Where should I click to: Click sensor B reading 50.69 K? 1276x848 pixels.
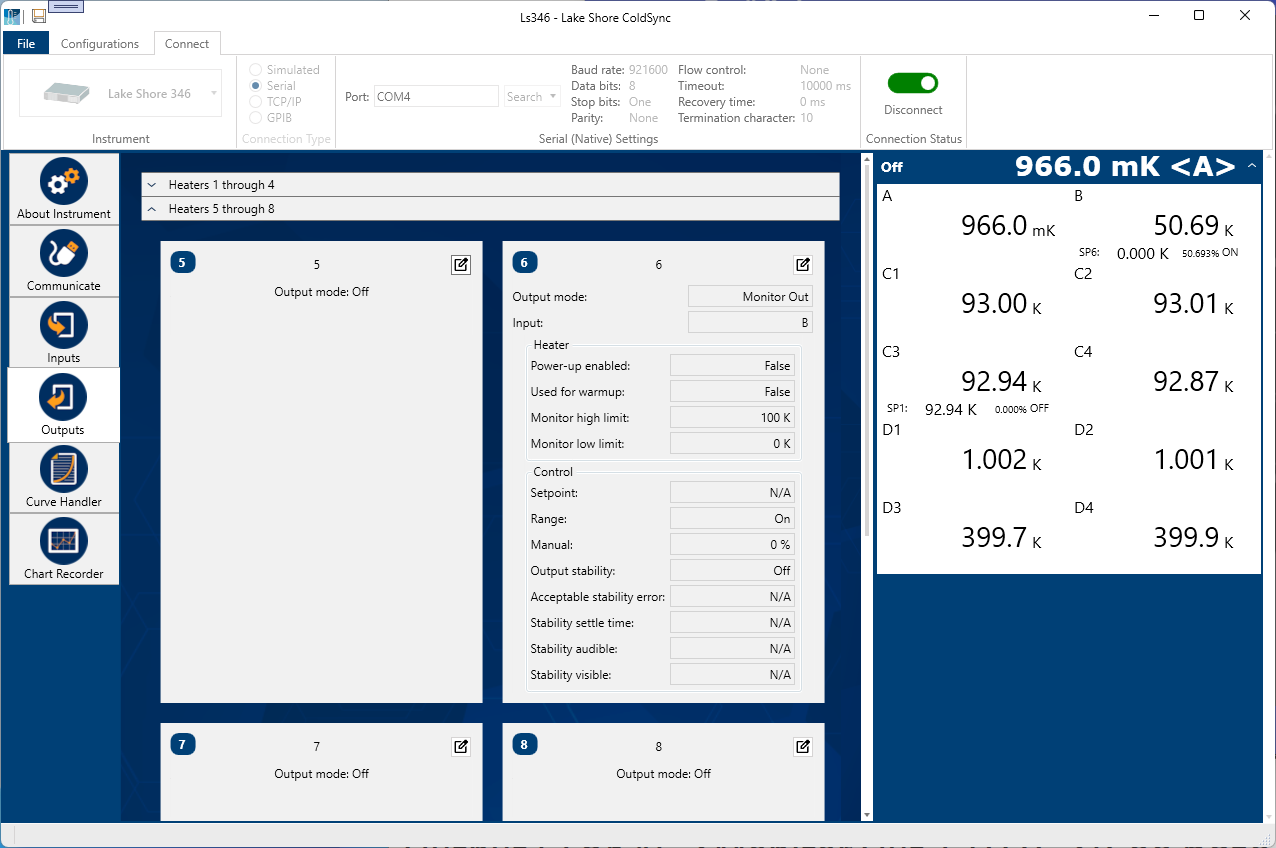1193,225
